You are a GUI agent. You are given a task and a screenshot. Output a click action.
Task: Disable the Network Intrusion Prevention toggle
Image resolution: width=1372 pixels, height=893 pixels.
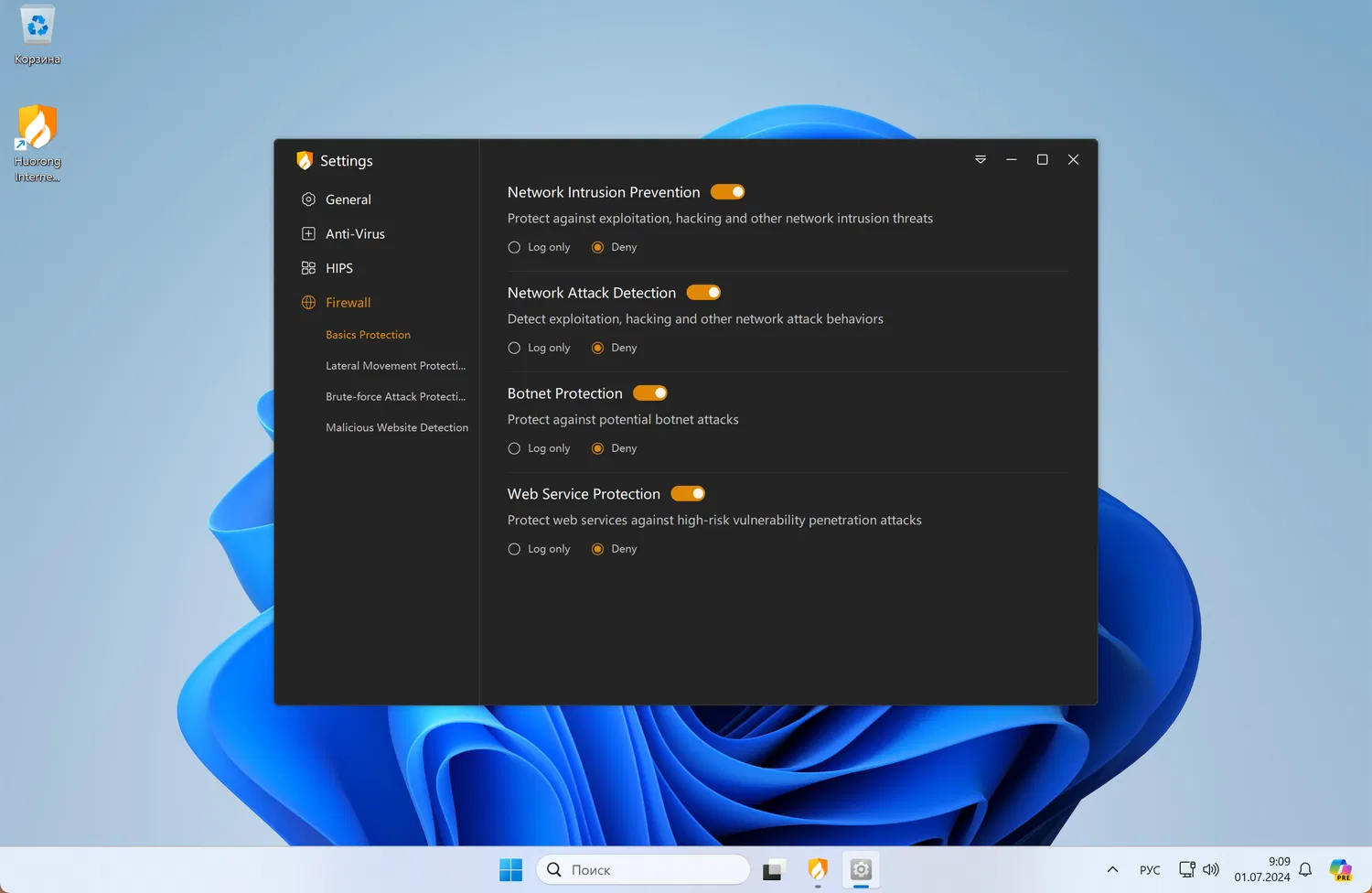(x=728, y=192)
